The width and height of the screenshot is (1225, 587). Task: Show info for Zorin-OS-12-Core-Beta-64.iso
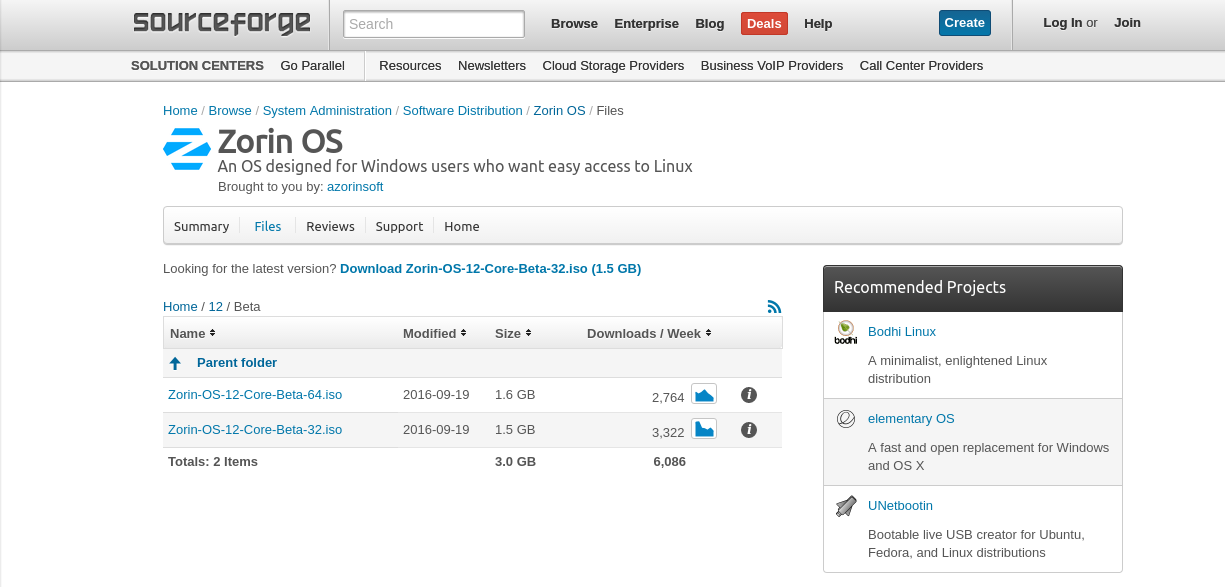click(749, 395)
